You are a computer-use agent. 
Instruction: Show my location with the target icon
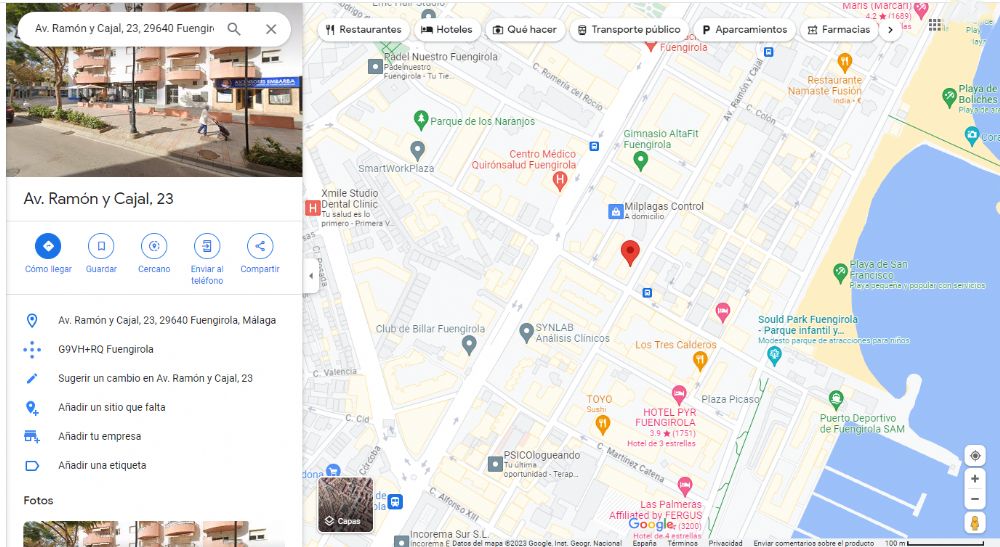click(974, 455)
